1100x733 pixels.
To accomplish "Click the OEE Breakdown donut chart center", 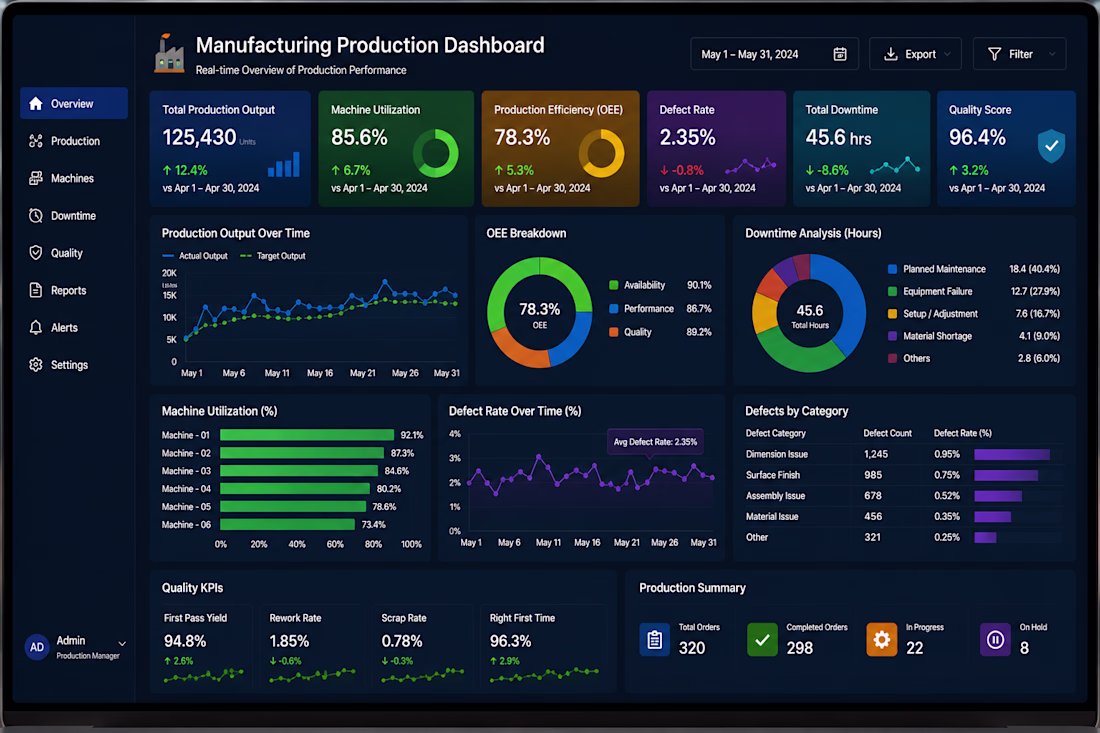I will point(539,313).
